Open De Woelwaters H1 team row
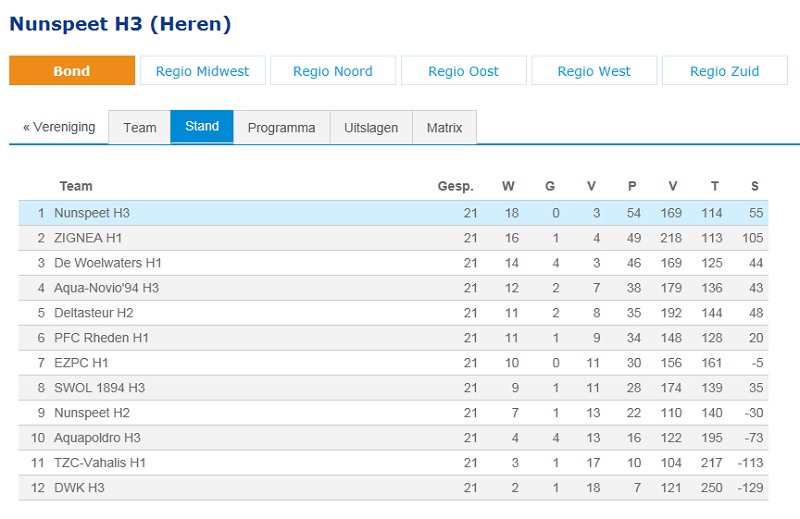800x519 pixels. coord(393,263)
